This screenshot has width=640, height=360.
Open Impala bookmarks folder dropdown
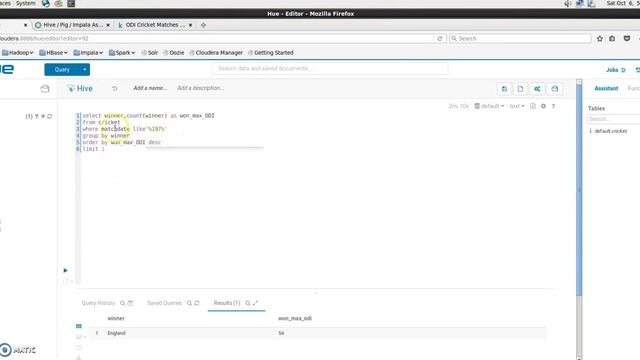pyautogui.click(x=88, y=53)
